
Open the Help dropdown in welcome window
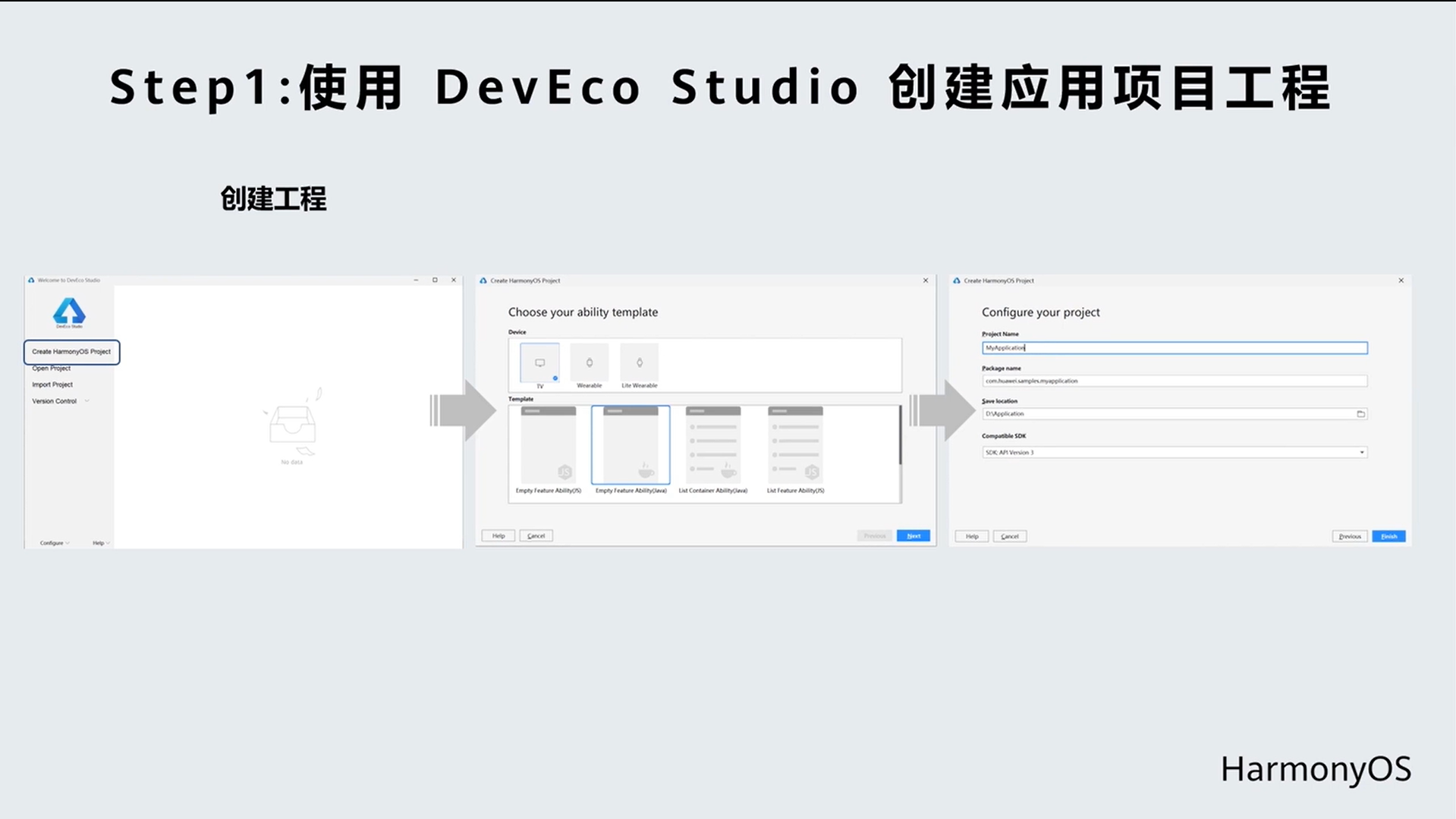click(101, 543)
